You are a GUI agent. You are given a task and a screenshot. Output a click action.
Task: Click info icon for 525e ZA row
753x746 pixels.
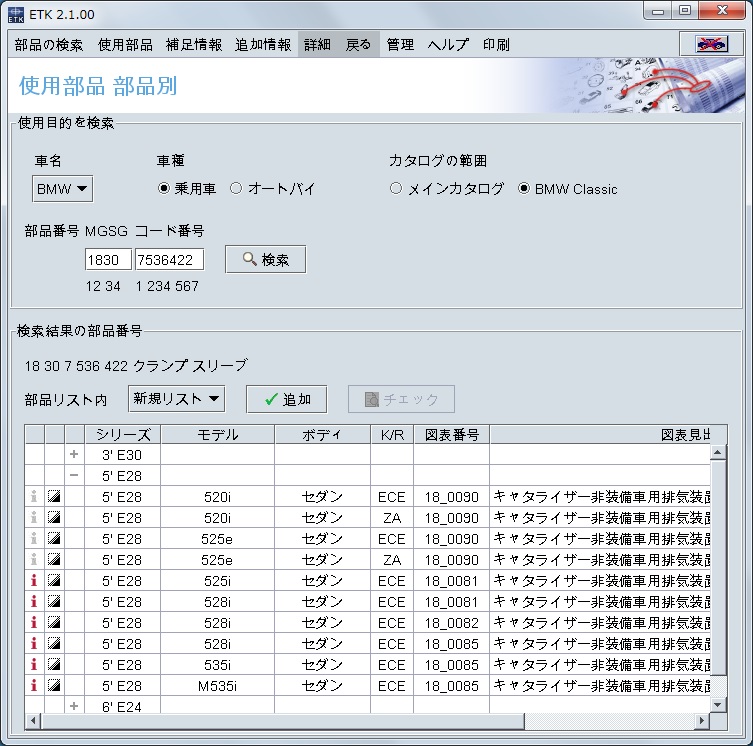34,559
